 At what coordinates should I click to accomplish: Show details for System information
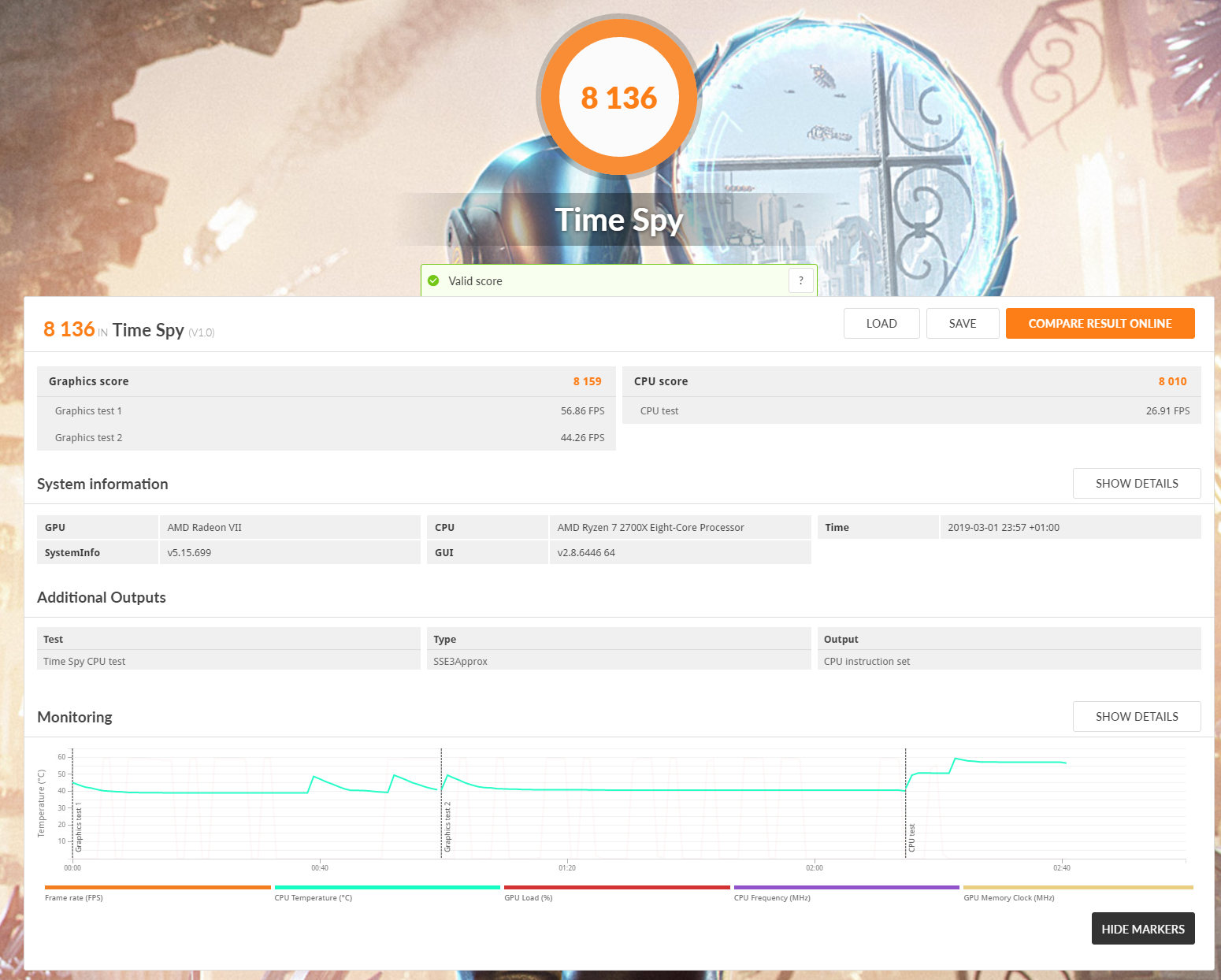click(1137, 484)
